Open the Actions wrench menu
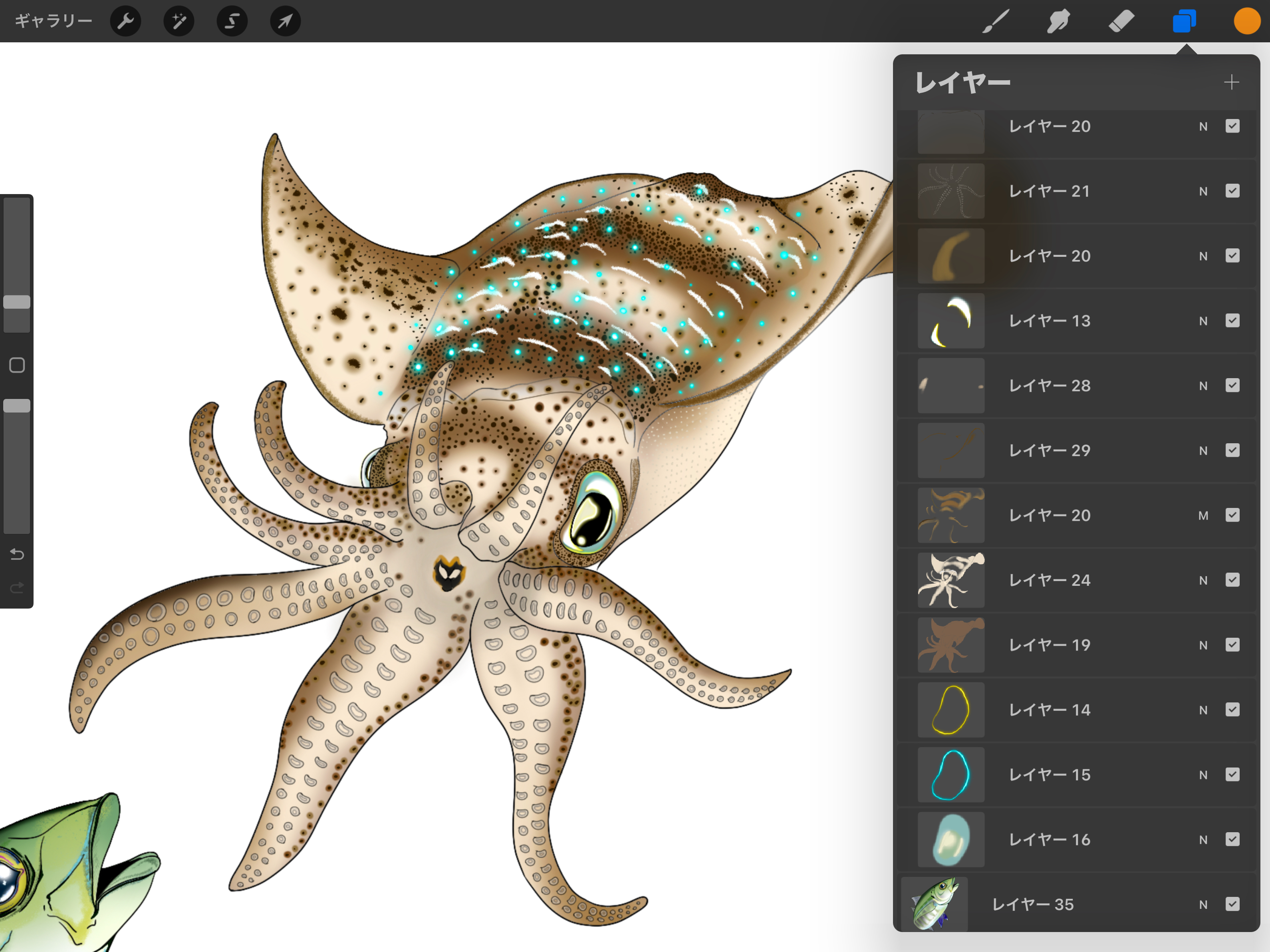1270x952 pixels. 125,21
